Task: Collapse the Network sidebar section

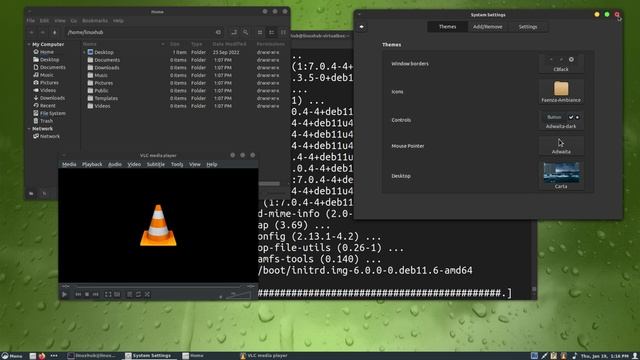Action: tap(29, 129)
